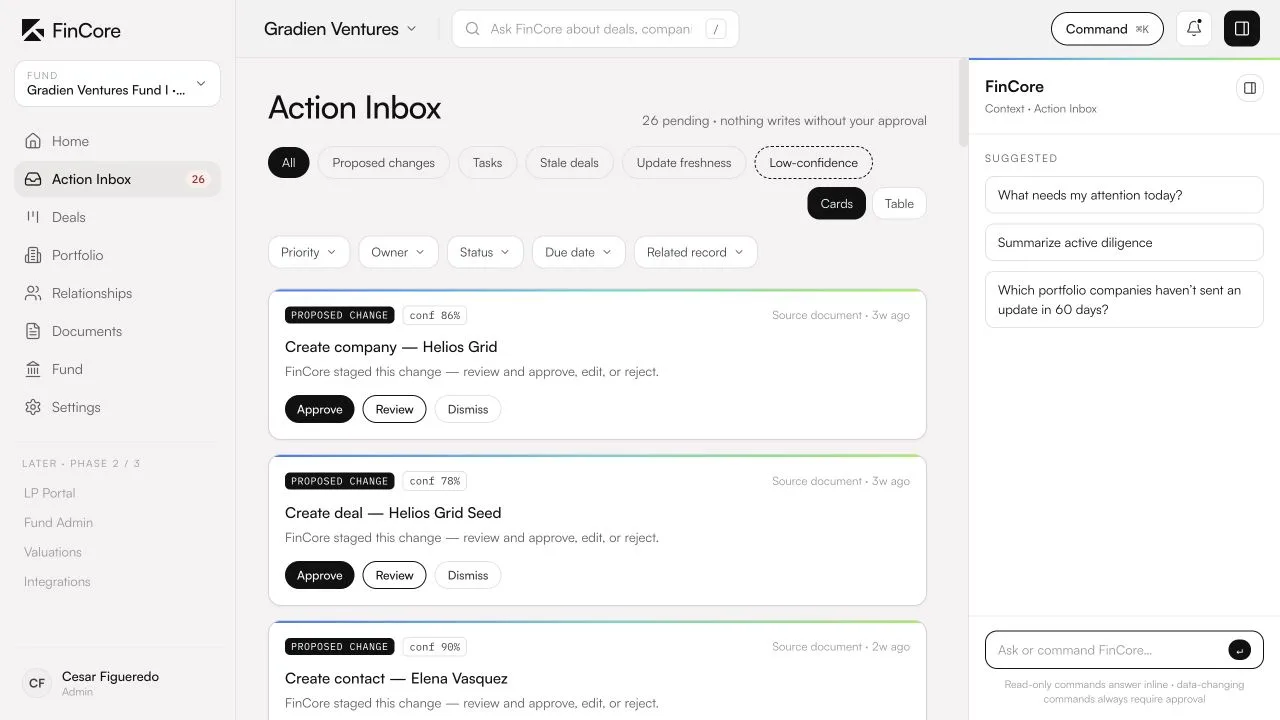
Task: Review Create deal Helios Grid Seed
Action: [x=395, y=575]
